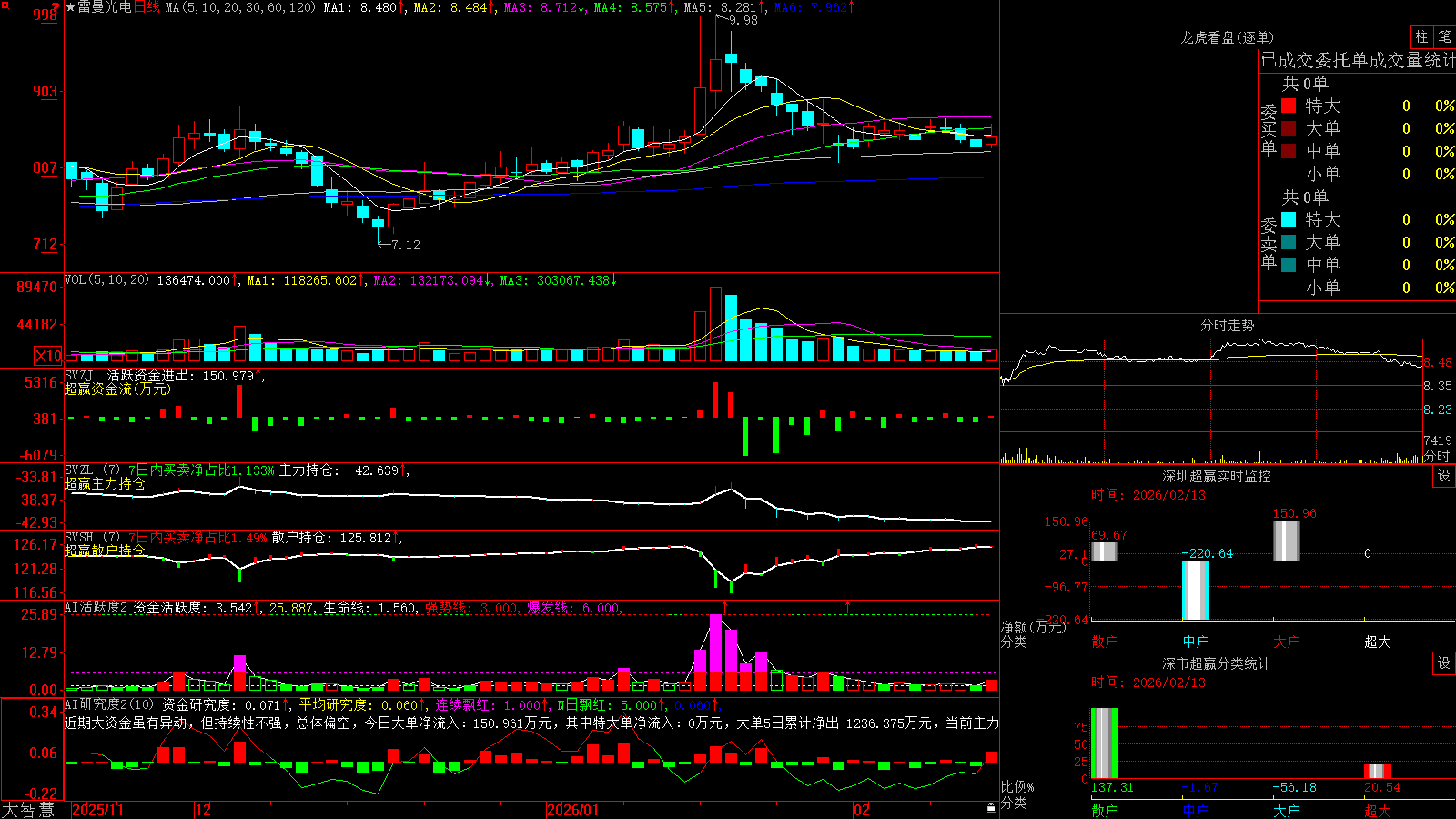The width and height of the screenshot is (1456, 819).
Task: Click the teal 大单 sell-order swatch
Action: pos(1289,242)
